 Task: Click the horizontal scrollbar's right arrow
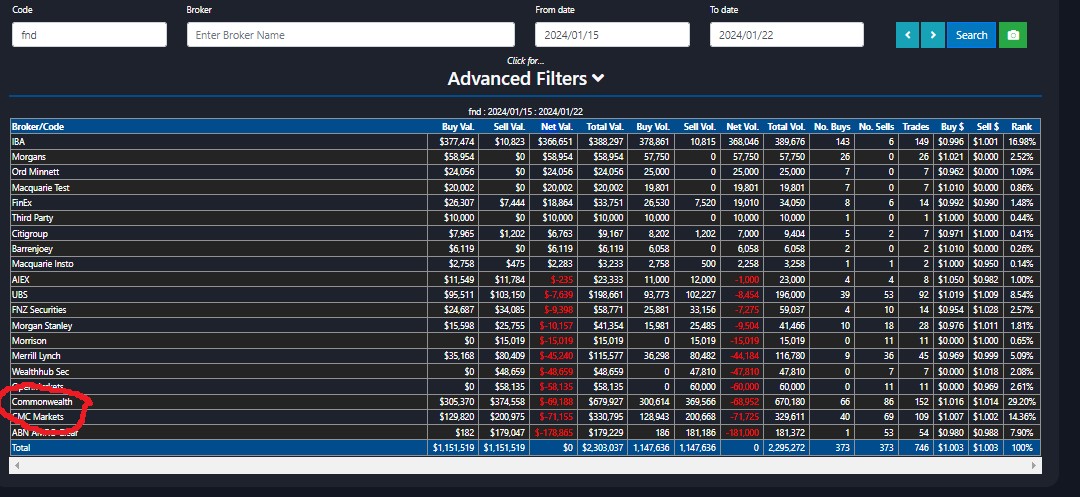point(1034,466)
